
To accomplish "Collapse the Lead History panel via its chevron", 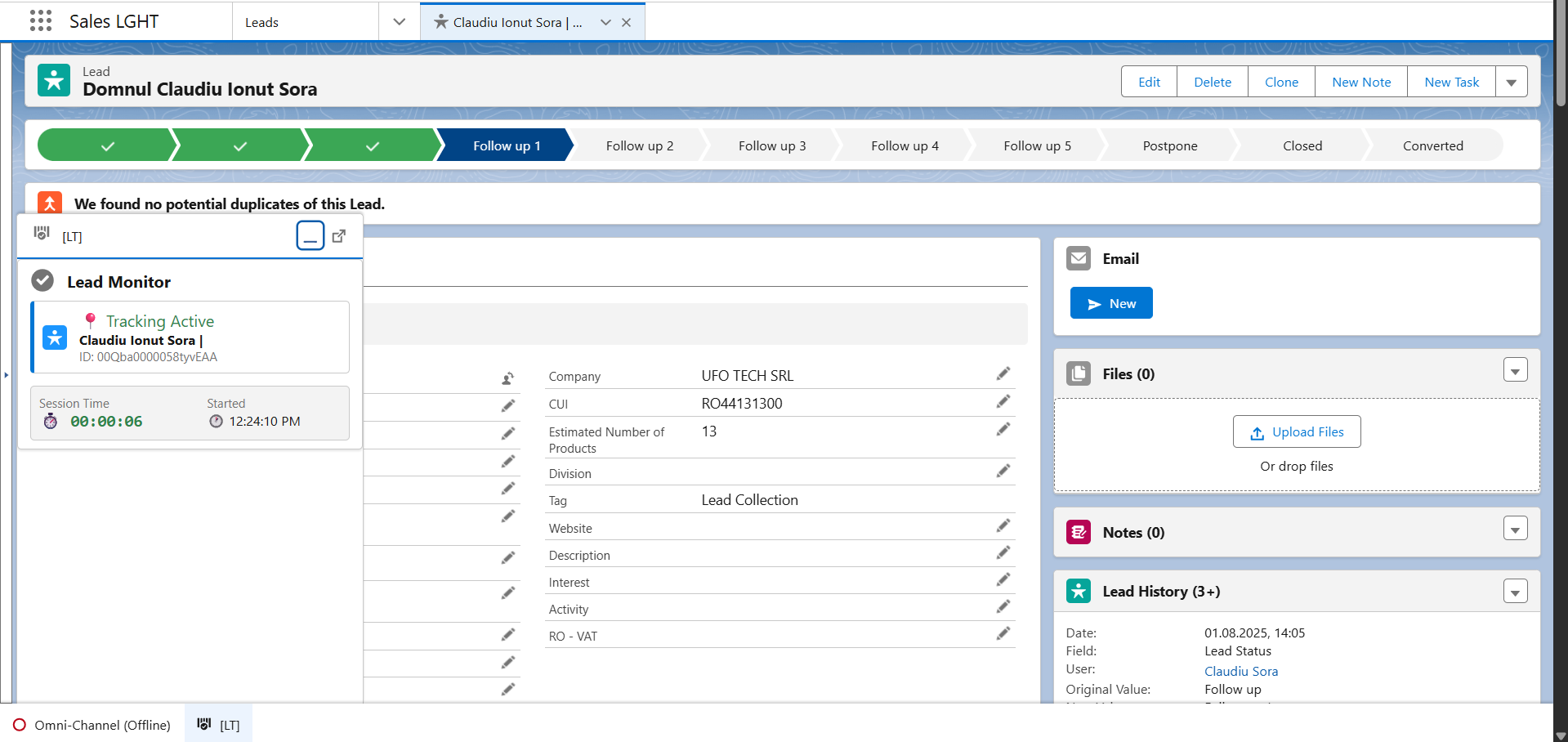I will tap(1516, 591).
